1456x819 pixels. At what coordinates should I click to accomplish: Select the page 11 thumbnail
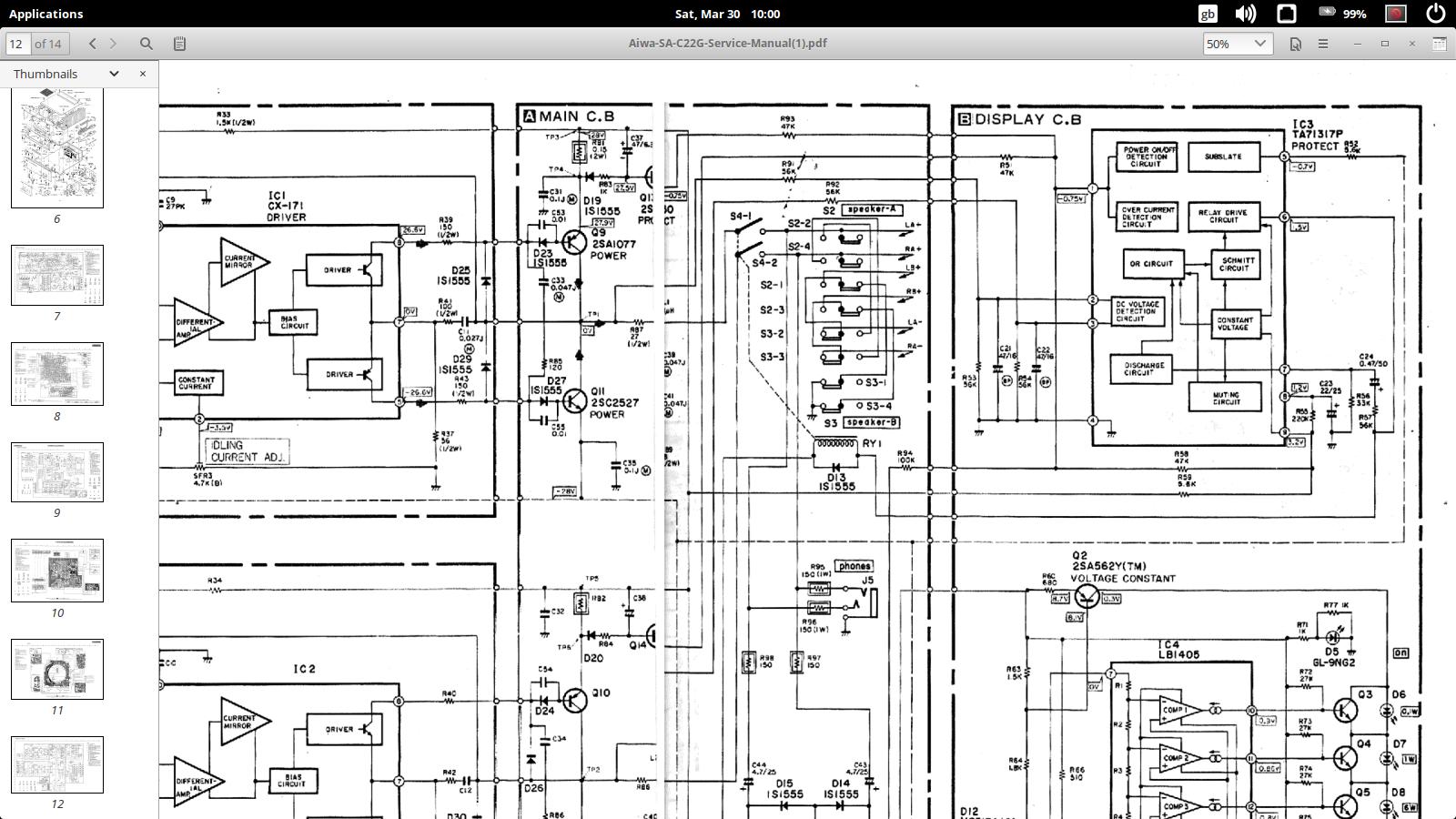(x=57, y=669)
